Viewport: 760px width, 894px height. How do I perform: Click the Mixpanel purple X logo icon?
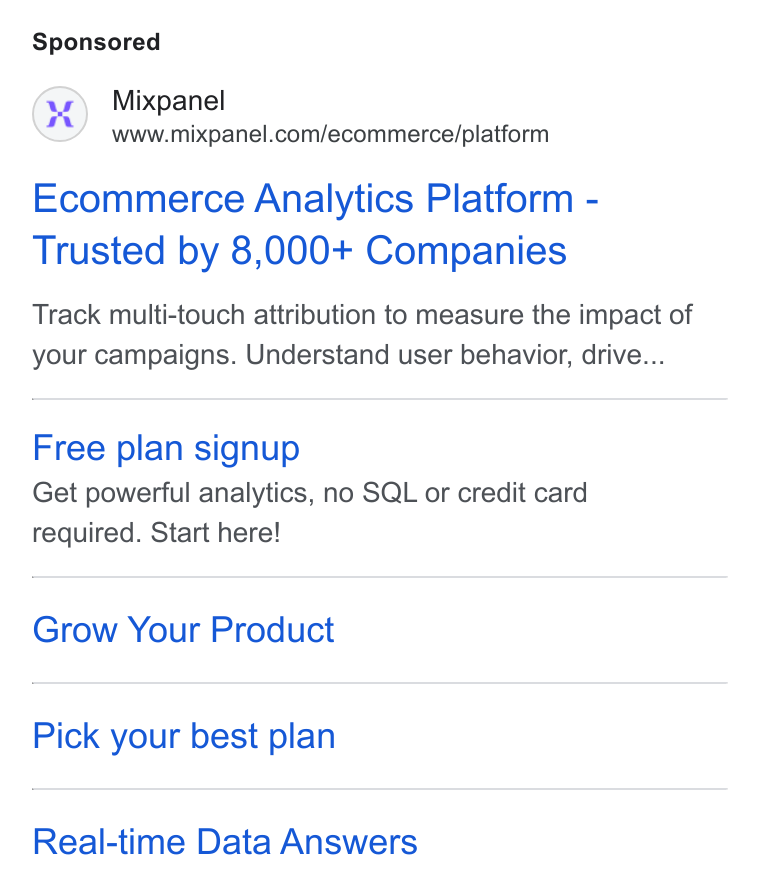click(60, 114)
